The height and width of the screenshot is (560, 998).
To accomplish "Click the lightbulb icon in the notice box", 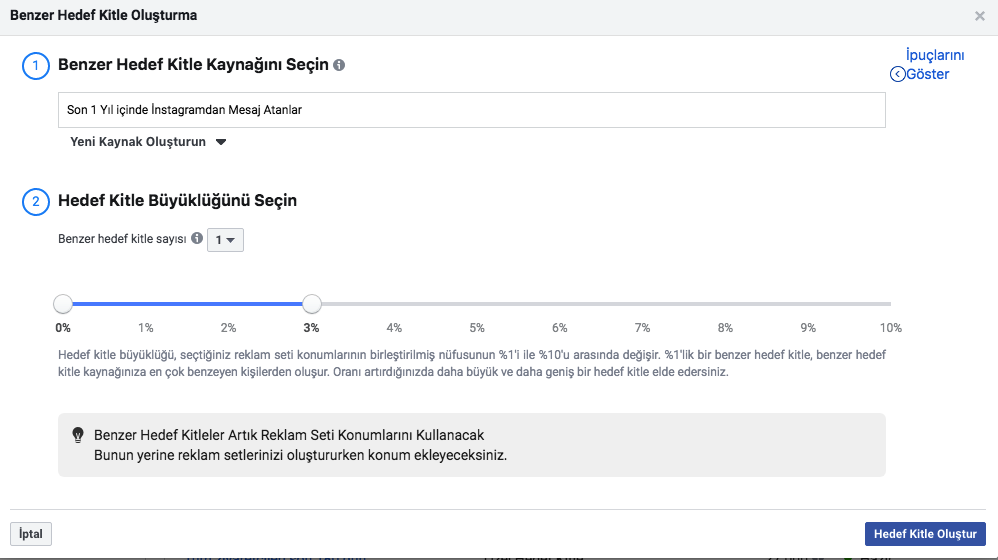I will 78,435.
